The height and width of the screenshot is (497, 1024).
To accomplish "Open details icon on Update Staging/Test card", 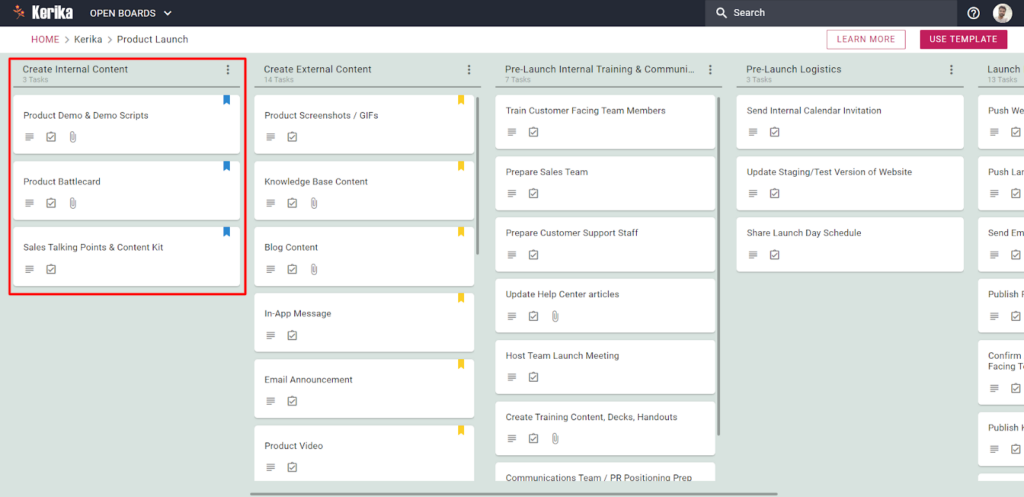I will click(x=753, y=193).
